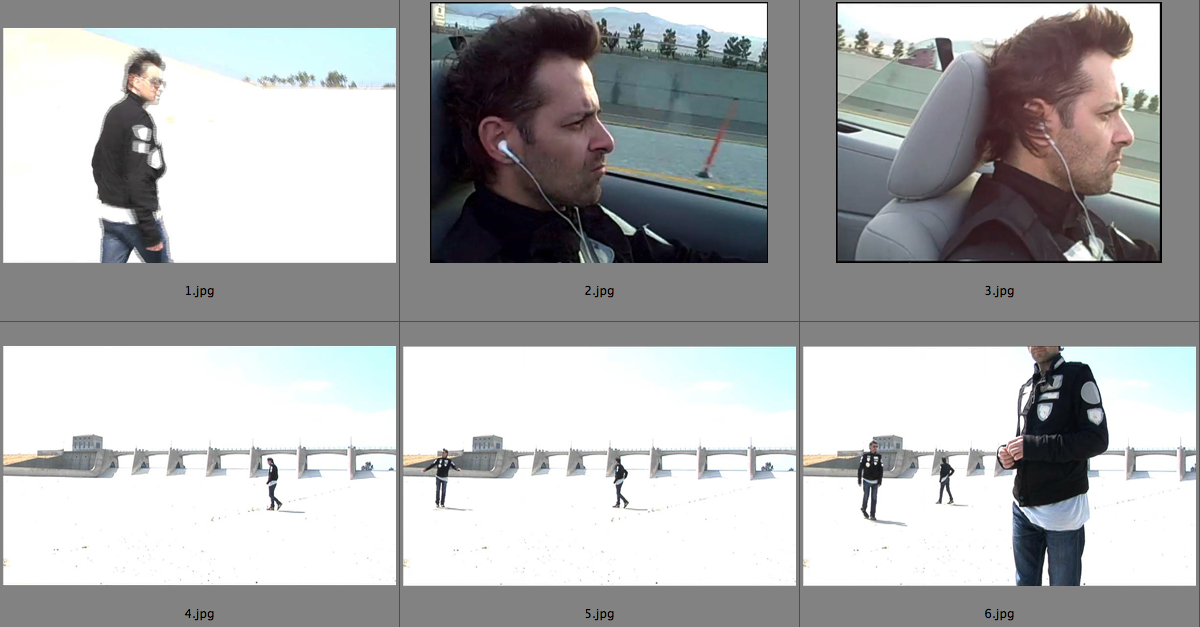Image resolution: width=1200 pixels, height=627 pixels.
Task: Click the lone walking figure in 4.jpg
Action: [x=272, y=484]
